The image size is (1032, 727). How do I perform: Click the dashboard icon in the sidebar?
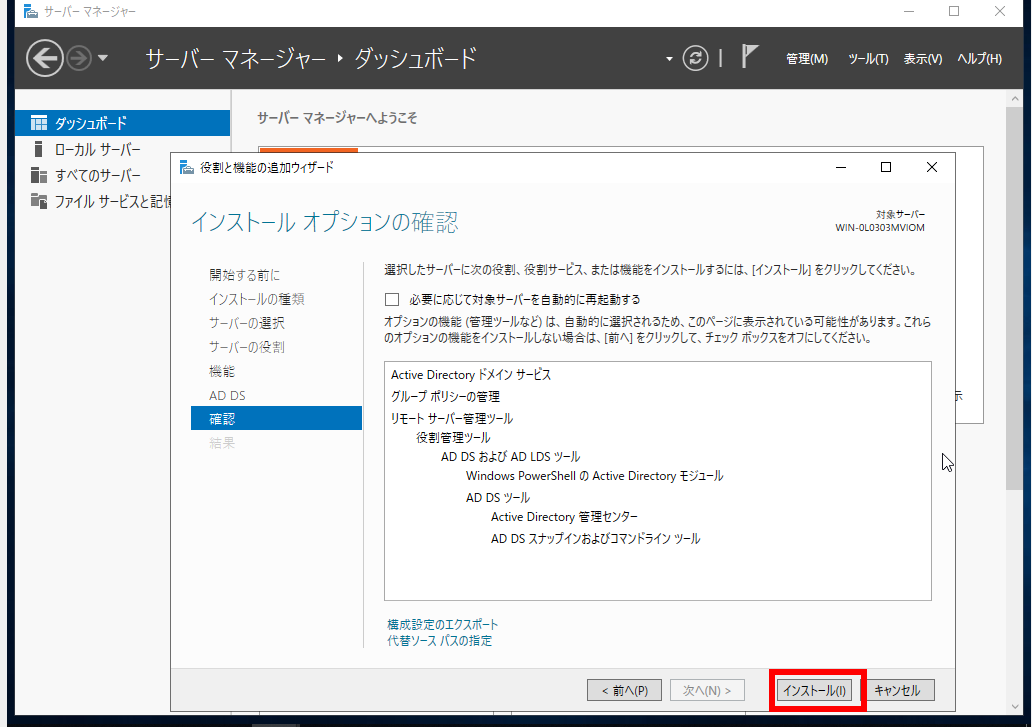(x=39, y=123)
